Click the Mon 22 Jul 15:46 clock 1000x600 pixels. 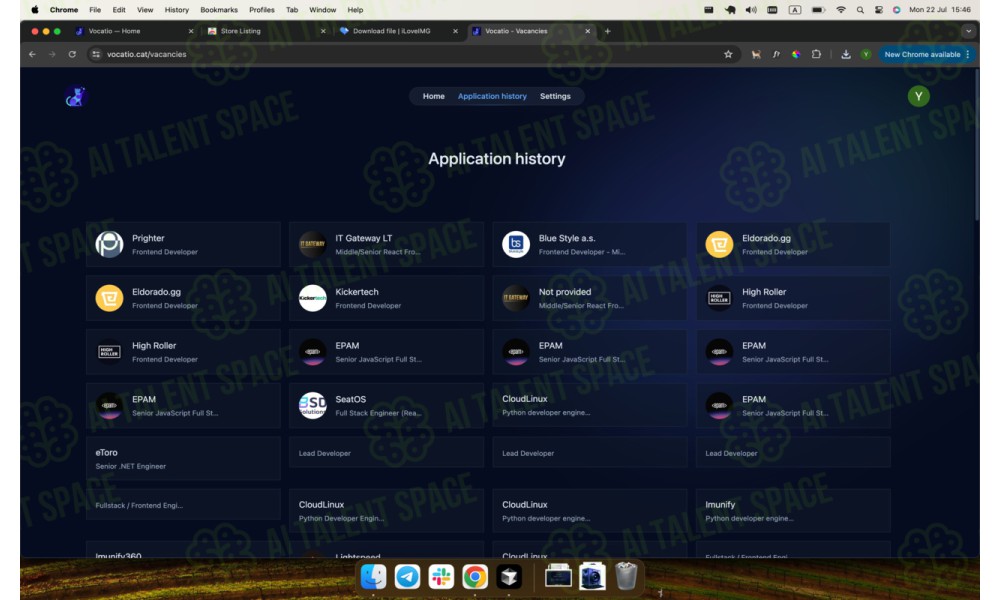click(x=940, y=10)
